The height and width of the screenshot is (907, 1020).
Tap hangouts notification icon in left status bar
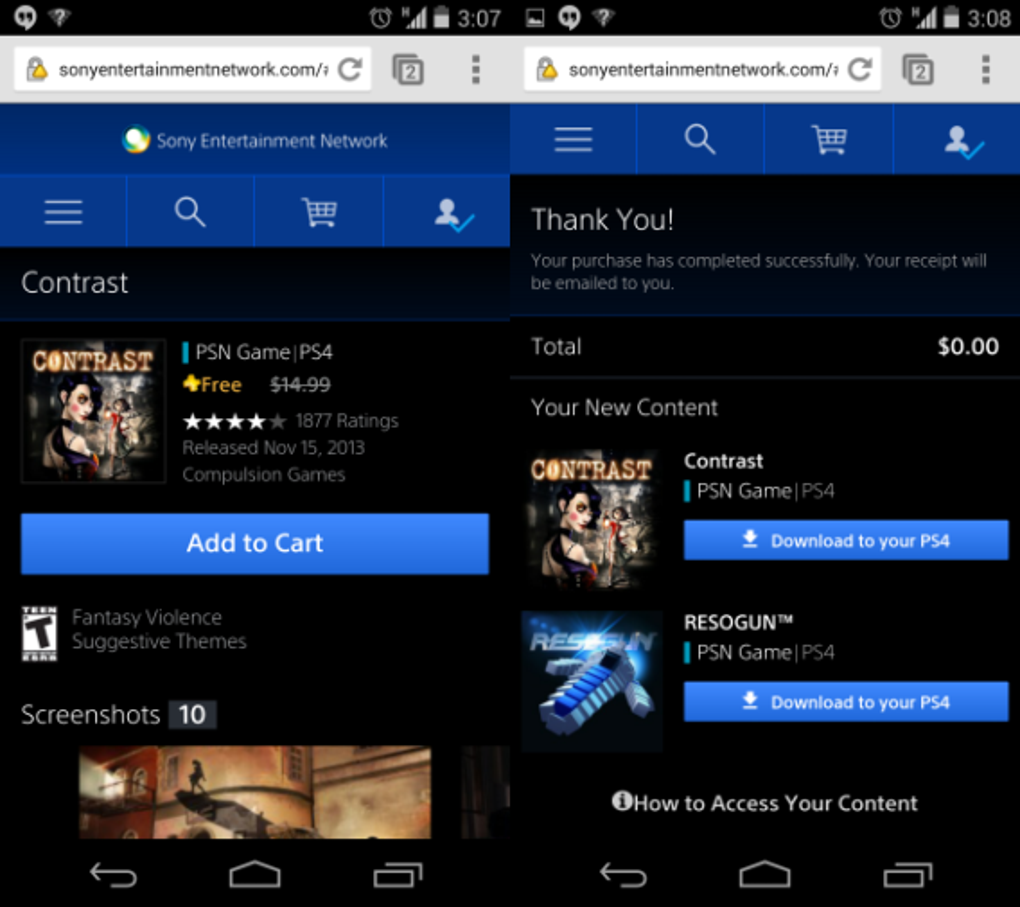click(x=25, y=18)
